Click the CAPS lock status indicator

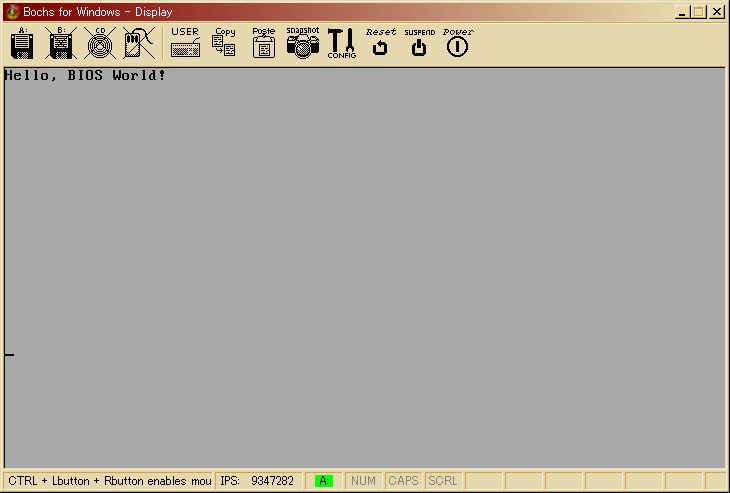tap(403, 480)
